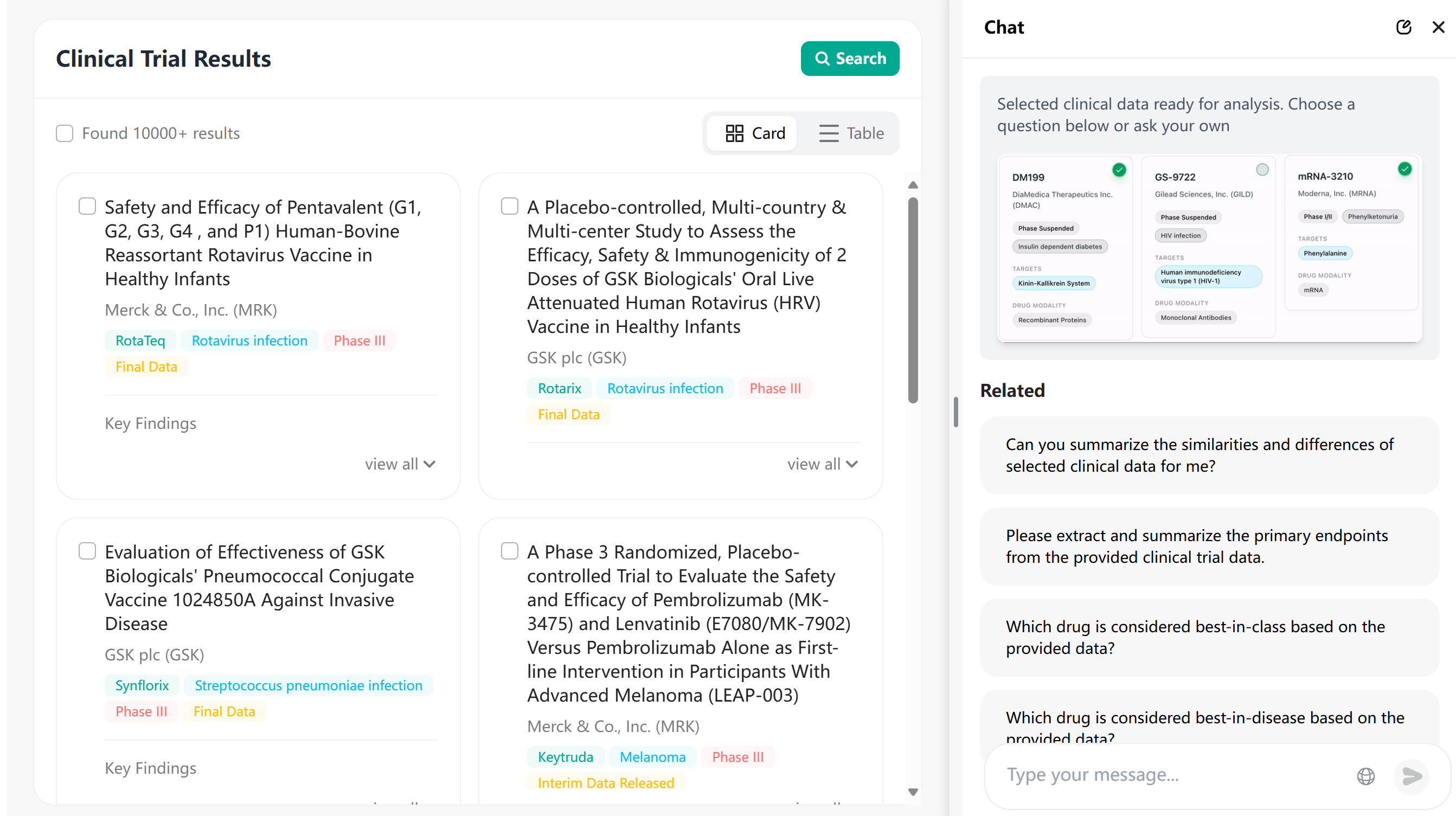Image resolution: width=1456 pixels, height=816 pixels.
Task: Expand view all on Rotarix card
Action: click(x=823, y=464)
